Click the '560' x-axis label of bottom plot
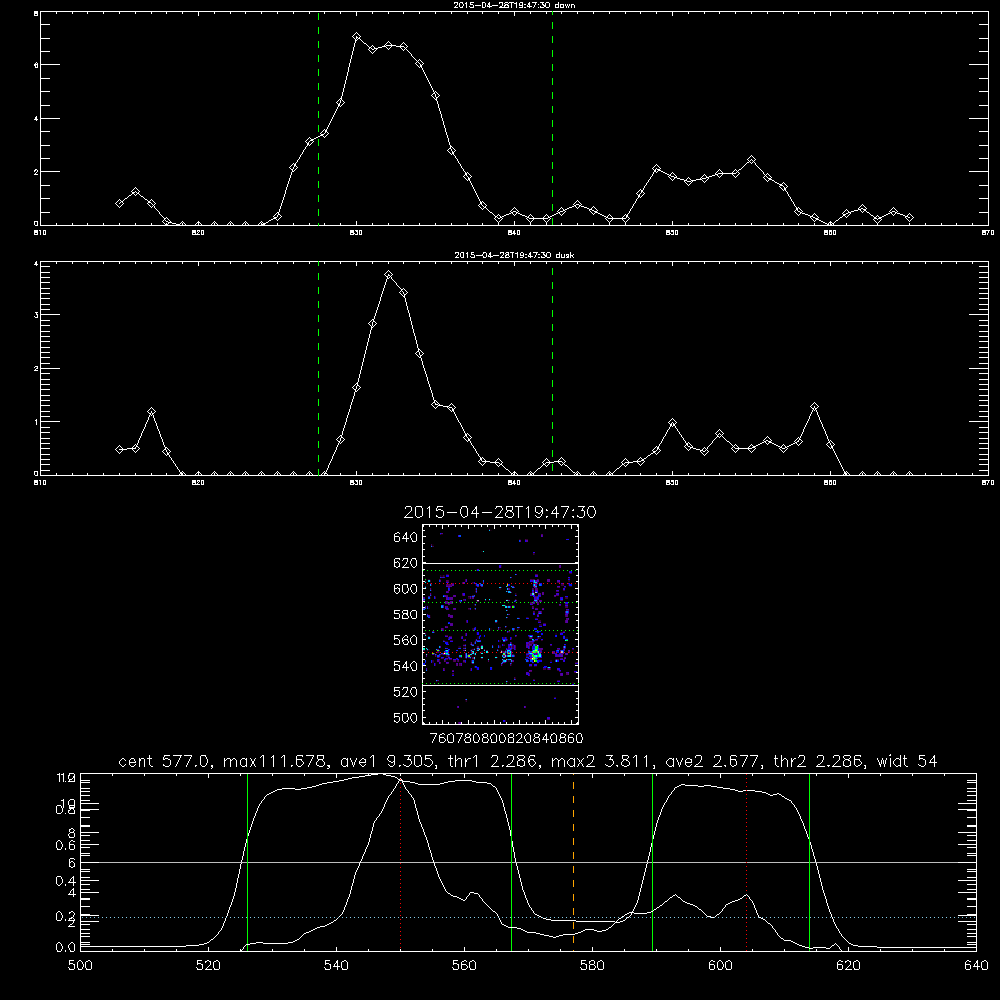Screen dimensions: 1000x1000 (x=464, y=966)
